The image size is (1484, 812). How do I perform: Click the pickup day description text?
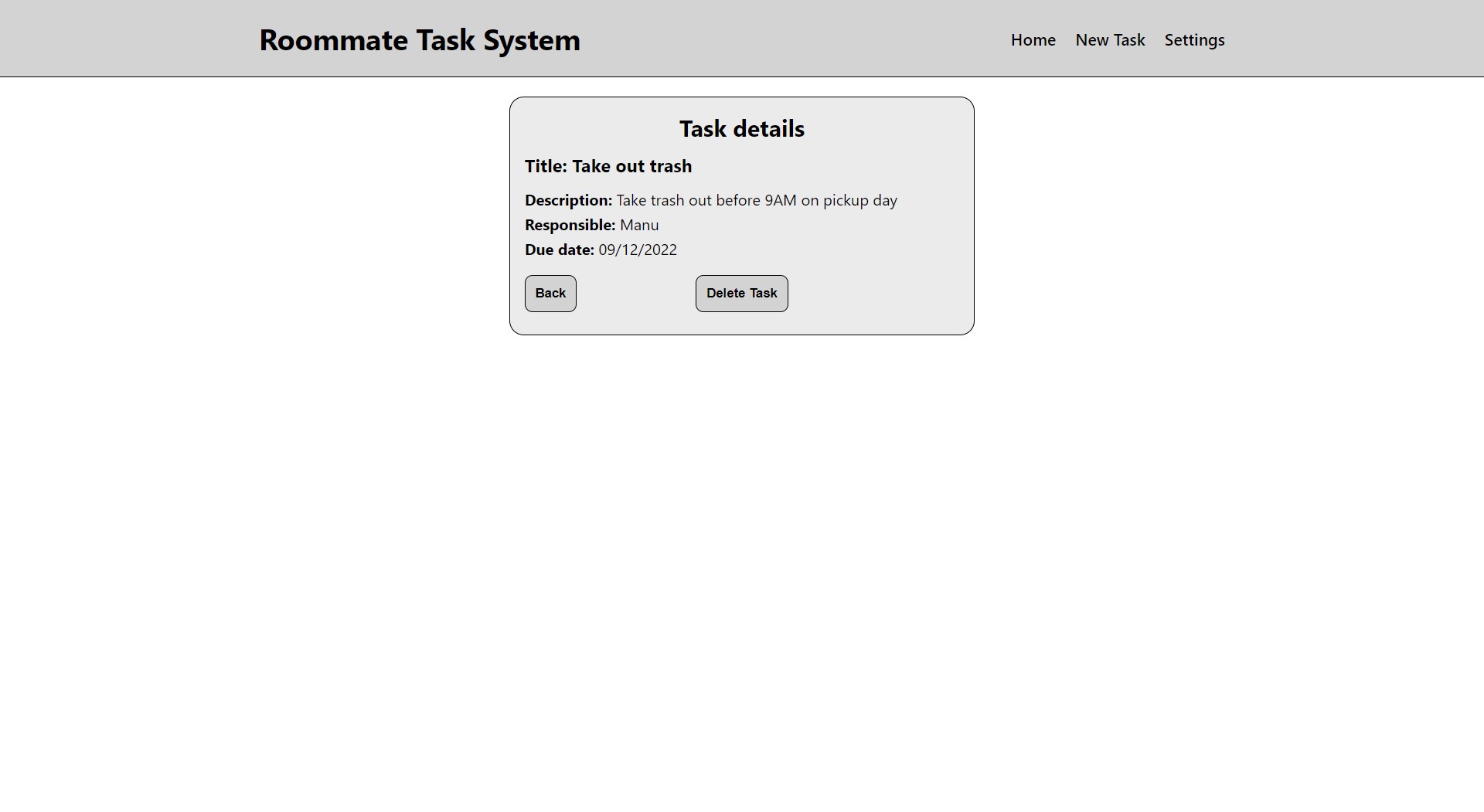tap(866, 200)
